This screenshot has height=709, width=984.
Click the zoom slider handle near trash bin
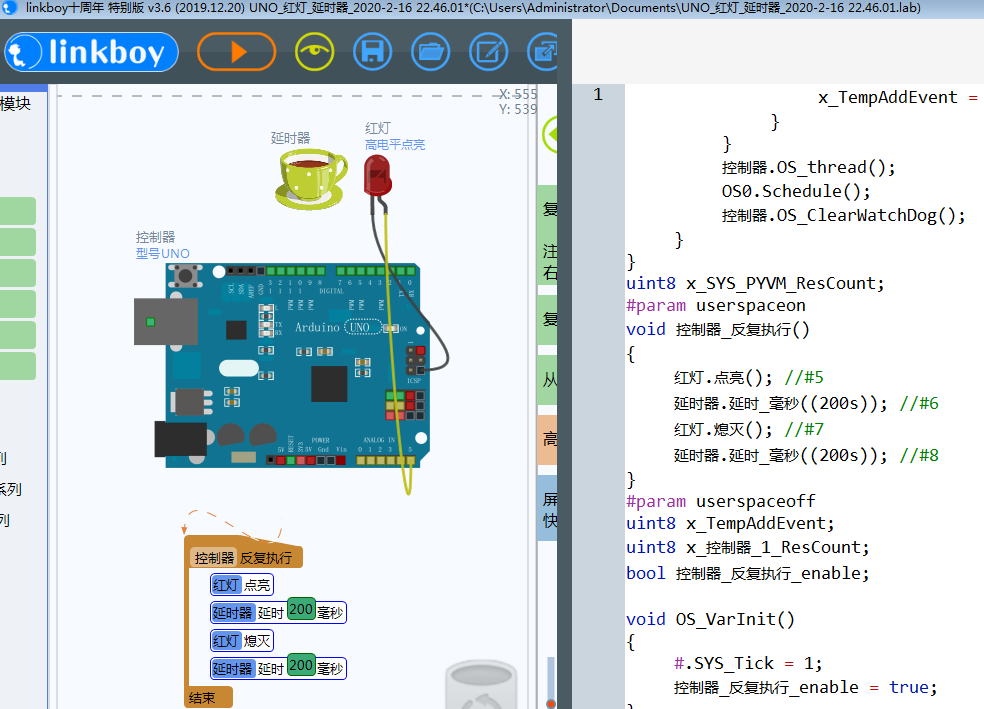(x=551, y=703)
